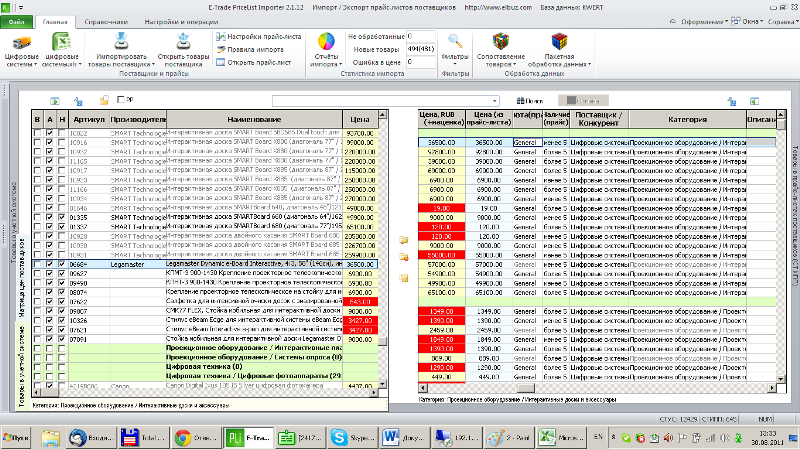The width and height of the screenshot is (800, 450).
Task: Click left table vertical scrollbar down arrow
Action: pyautogui.click(x=382, y=384)
